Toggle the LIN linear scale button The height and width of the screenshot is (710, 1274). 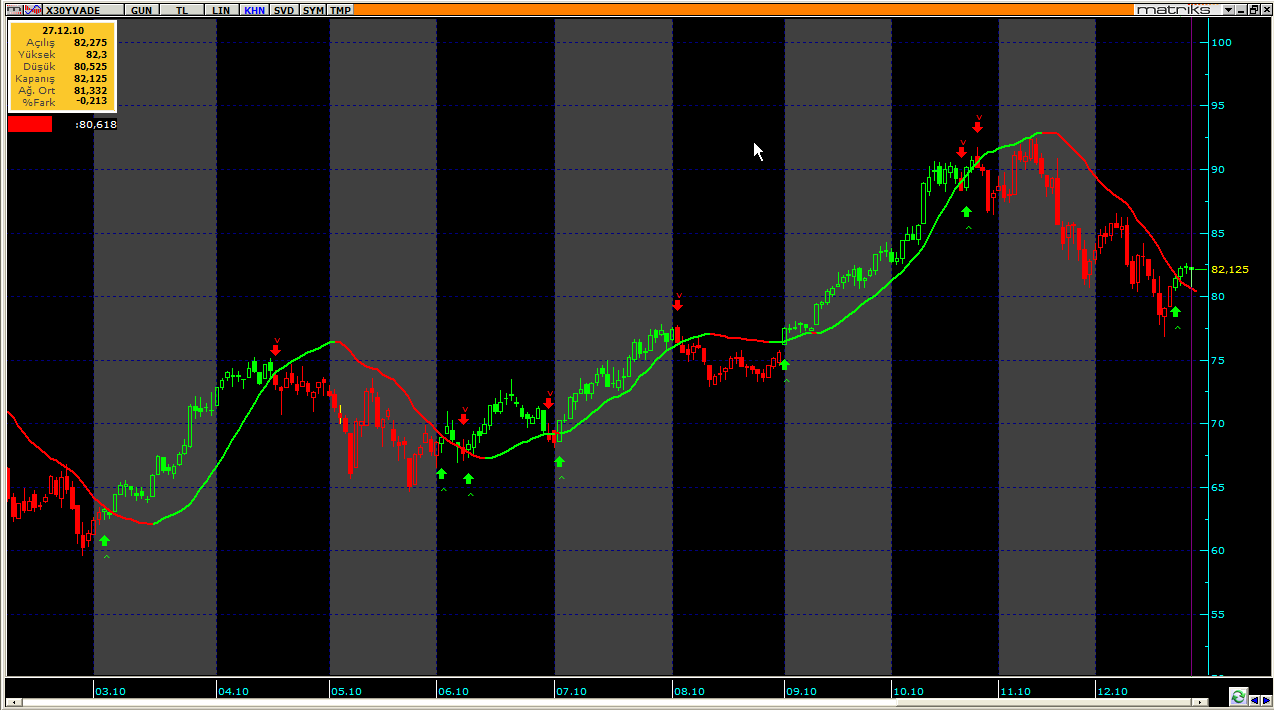tap(221, 9)
